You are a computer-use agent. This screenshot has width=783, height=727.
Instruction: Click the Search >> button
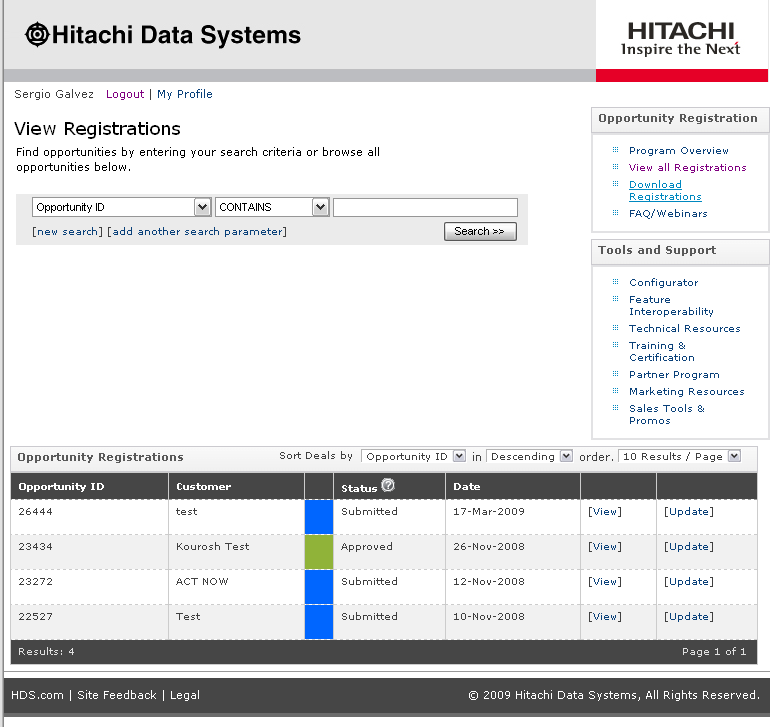(480, 232)
